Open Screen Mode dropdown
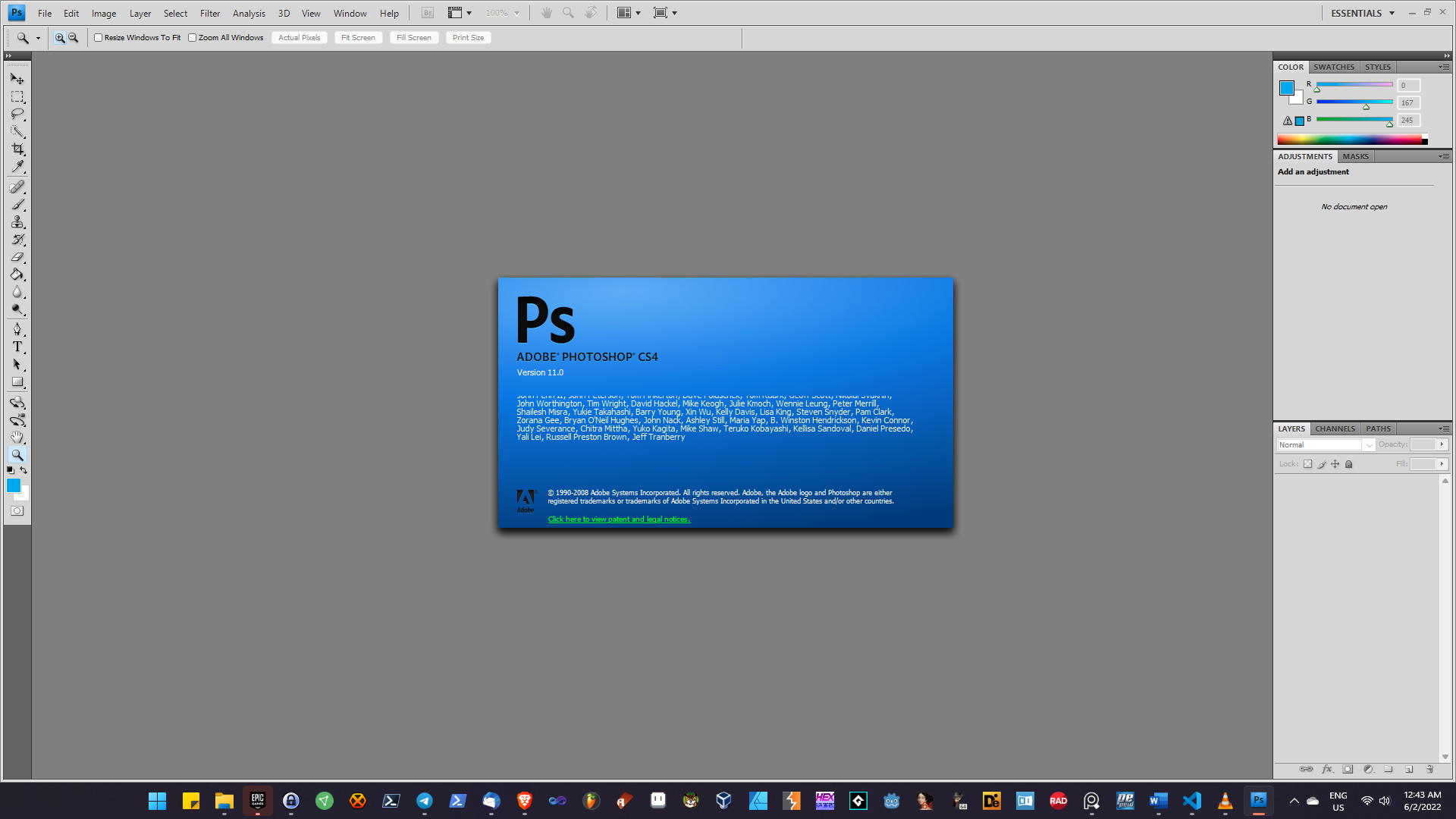Viewport: 1456px width, 819px height. 665,13
